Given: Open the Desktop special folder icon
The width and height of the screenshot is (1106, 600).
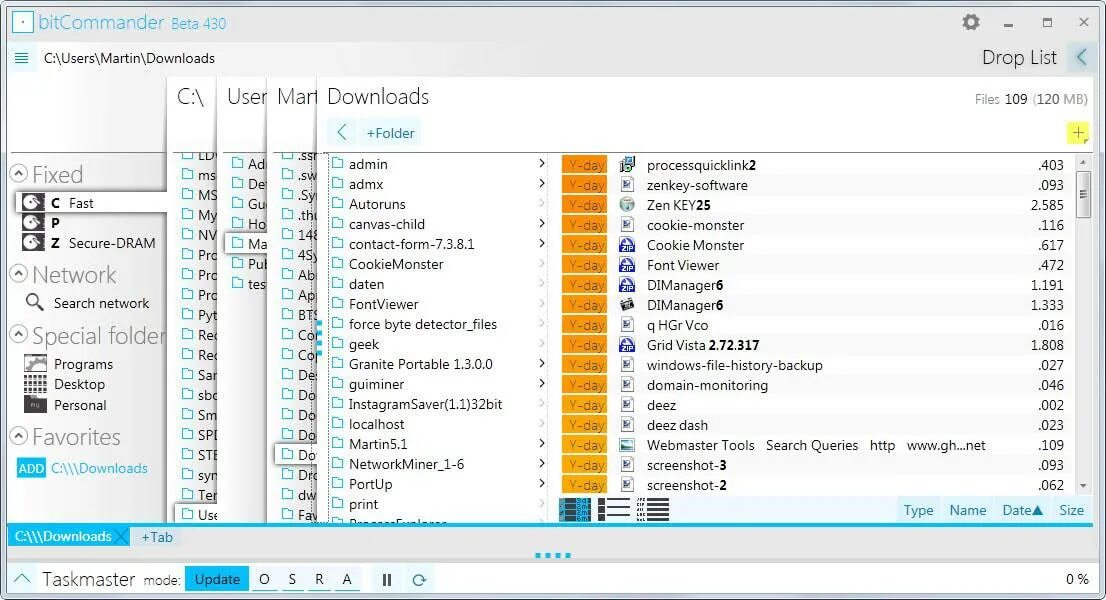Looking at the screenshot, I should 35,384.
